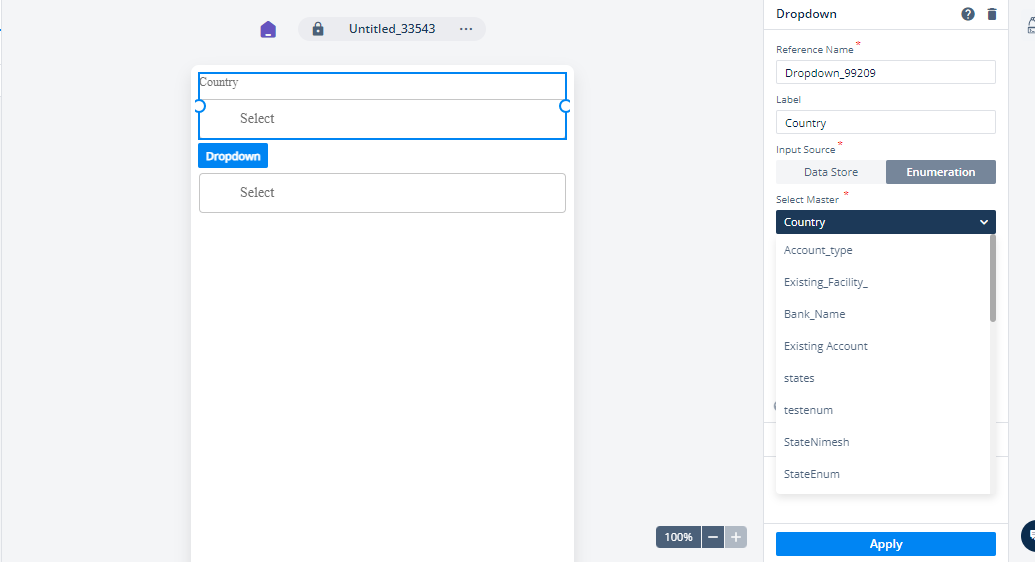Screen dimensions: 1035x562
Task: Apply the dropdown settings
Action: coord(886,544)
